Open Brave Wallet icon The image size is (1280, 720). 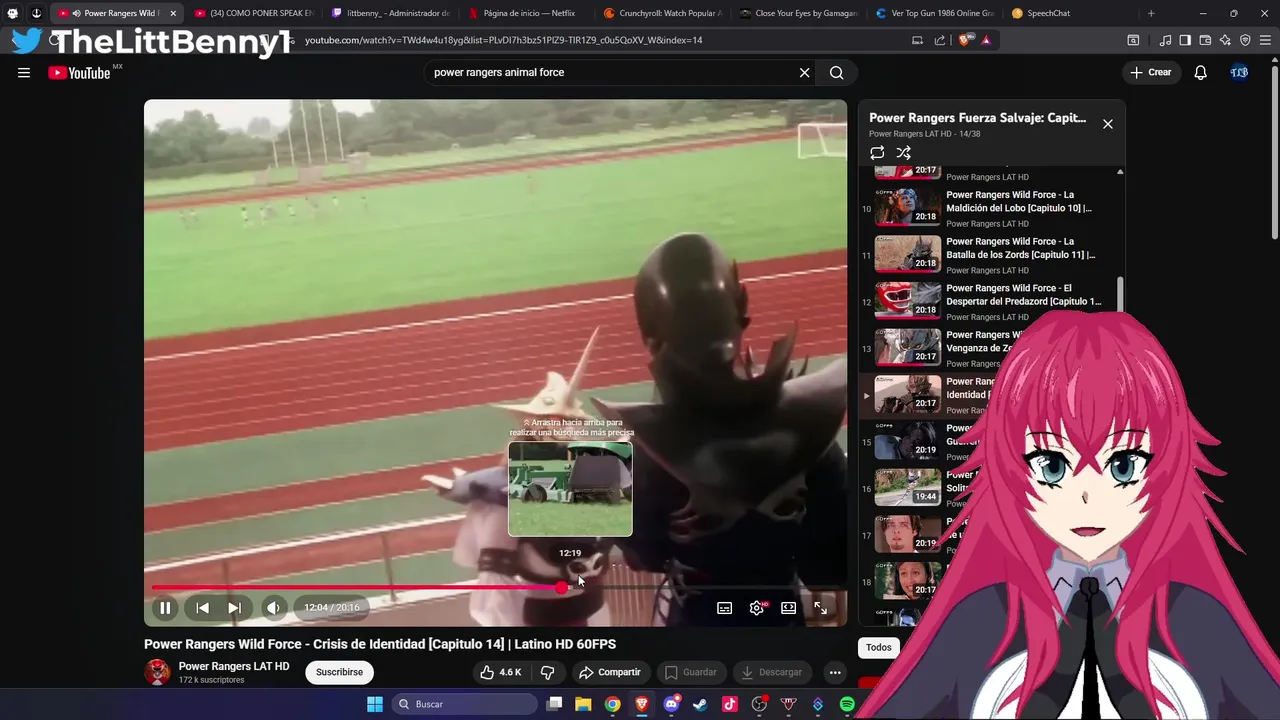click(1205, 40)
